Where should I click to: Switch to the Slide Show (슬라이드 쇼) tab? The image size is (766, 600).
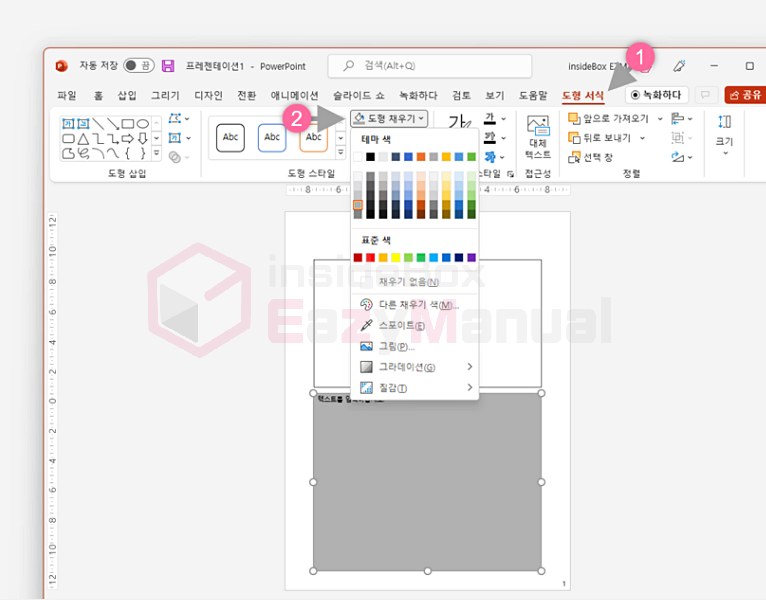point(359,95)
